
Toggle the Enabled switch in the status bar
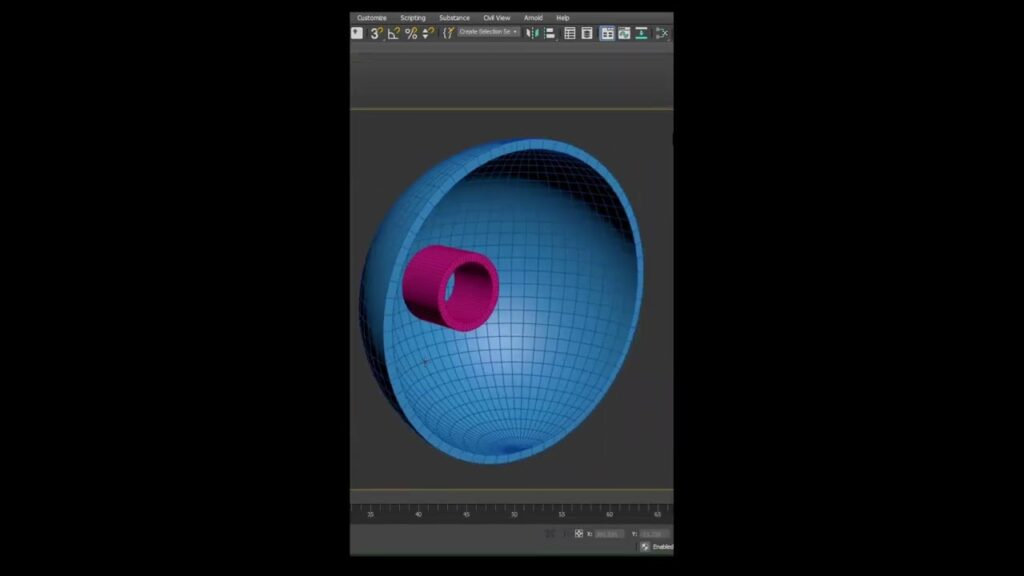[645, 547]
